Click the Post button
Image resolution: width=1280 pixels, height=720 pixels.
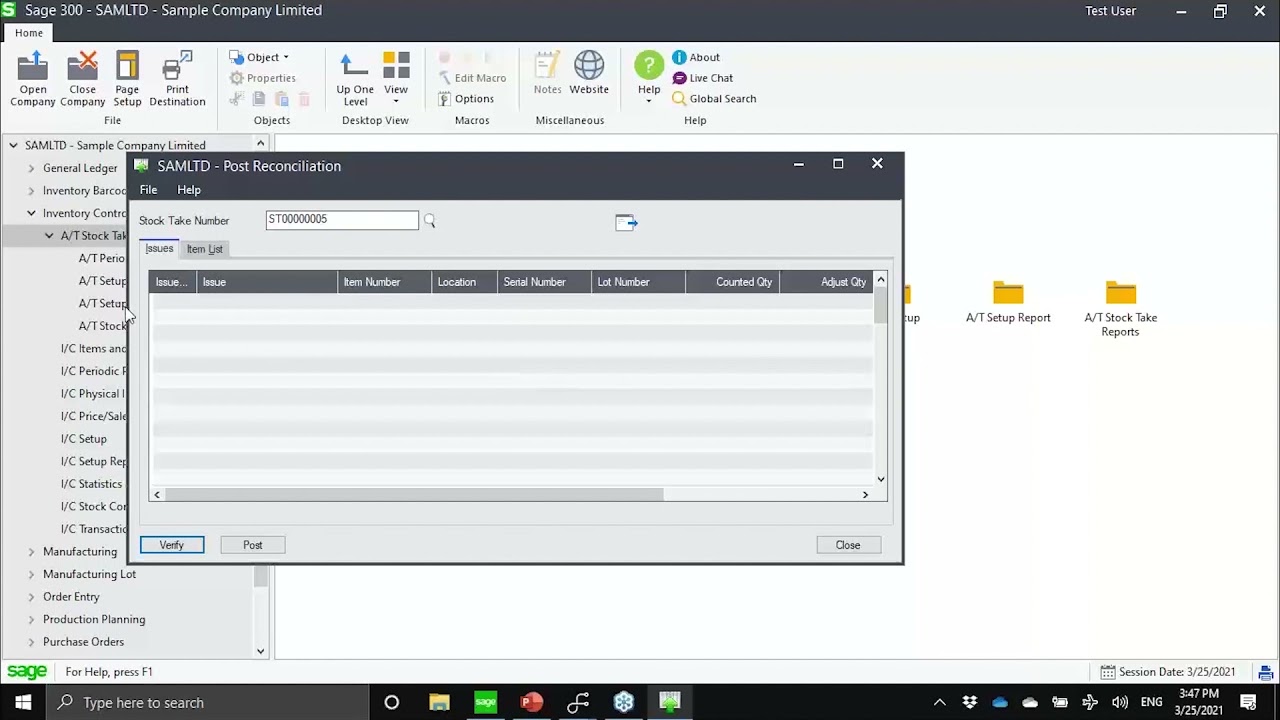[253, 545]
